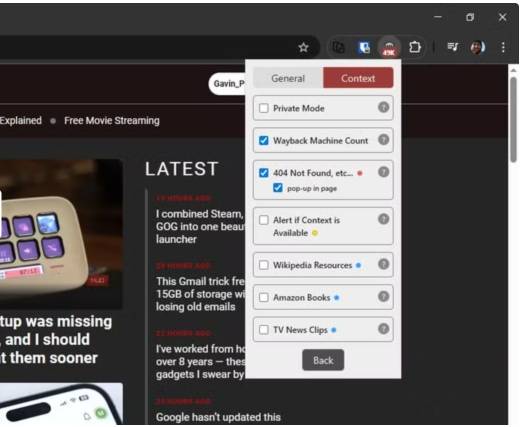The width and height of the screenshot is (522, 427).
Task: Click the scrollbar up arrow
Action: tap(513, 71)
